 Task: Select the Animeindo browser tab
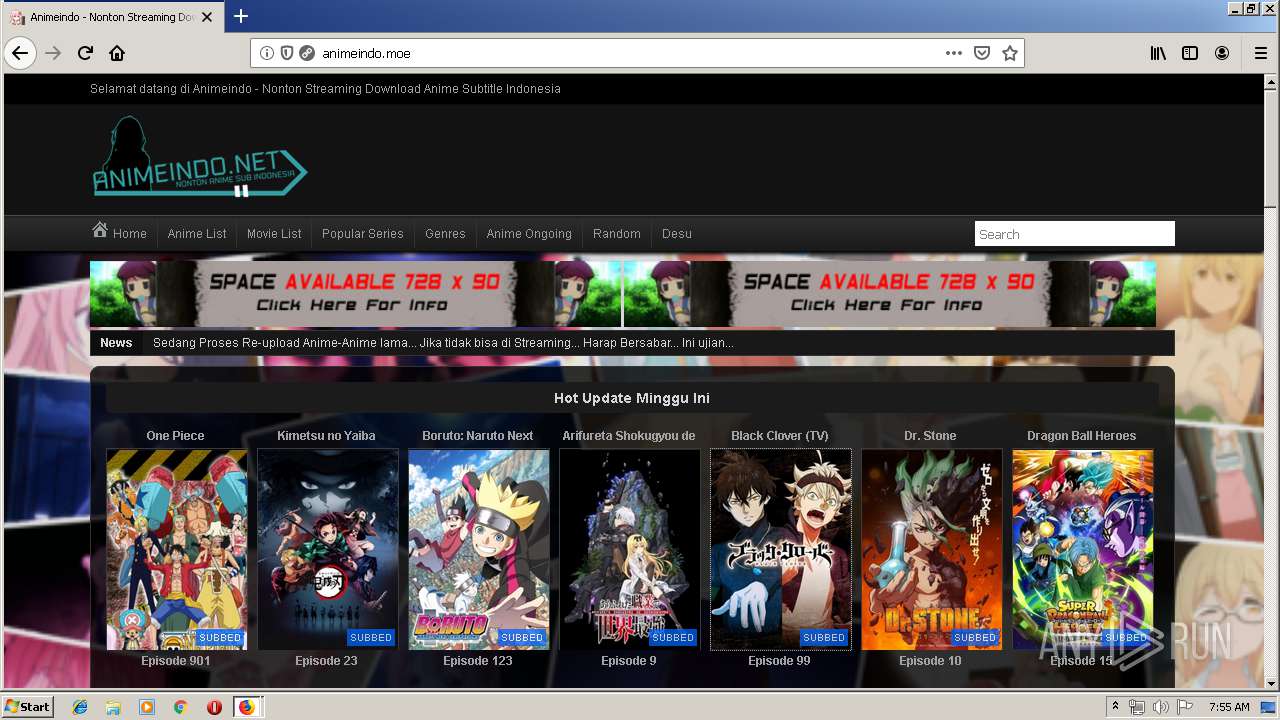(x=111, y=17)
